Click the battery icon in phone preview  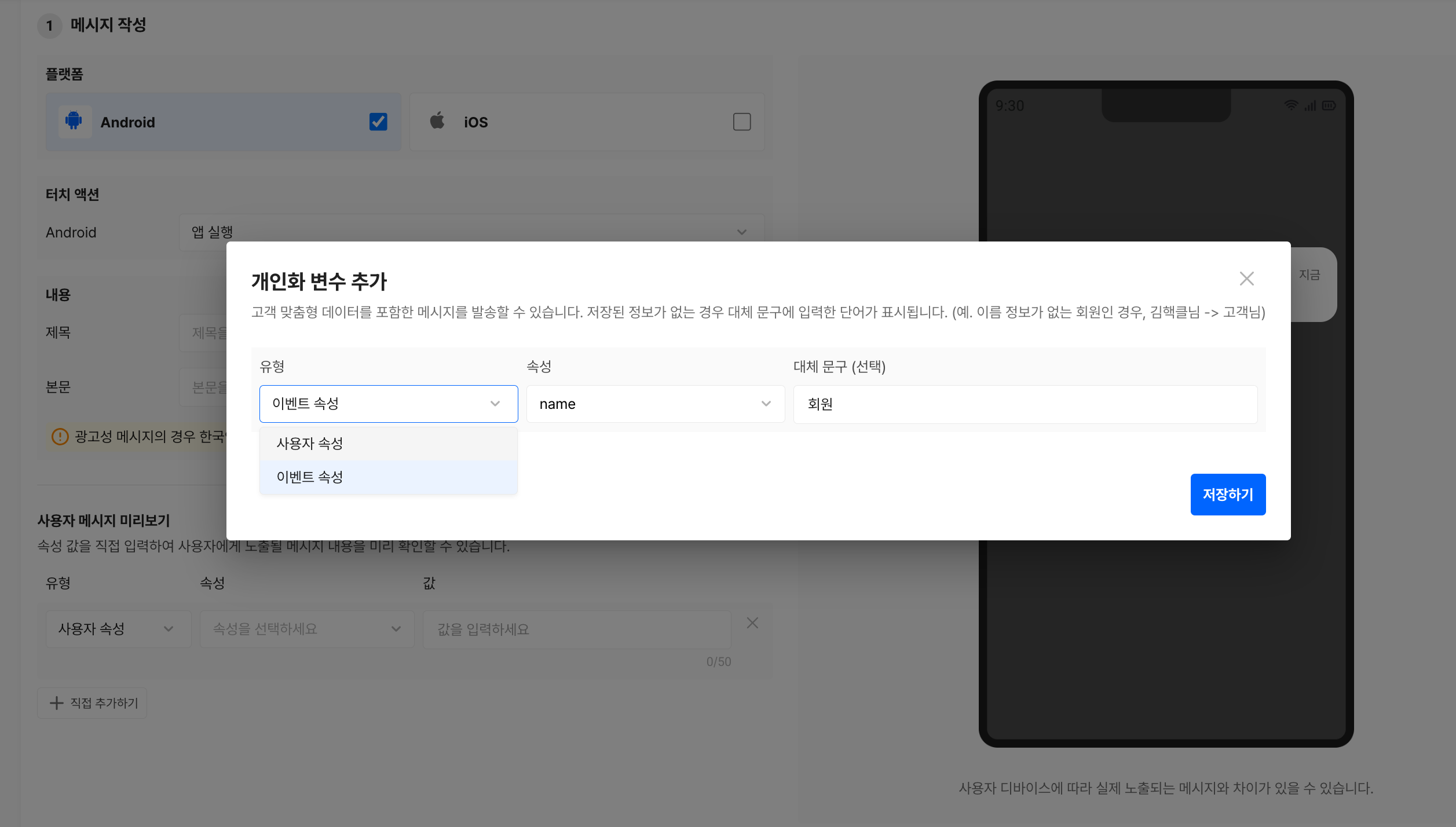tap(1329, 105)
